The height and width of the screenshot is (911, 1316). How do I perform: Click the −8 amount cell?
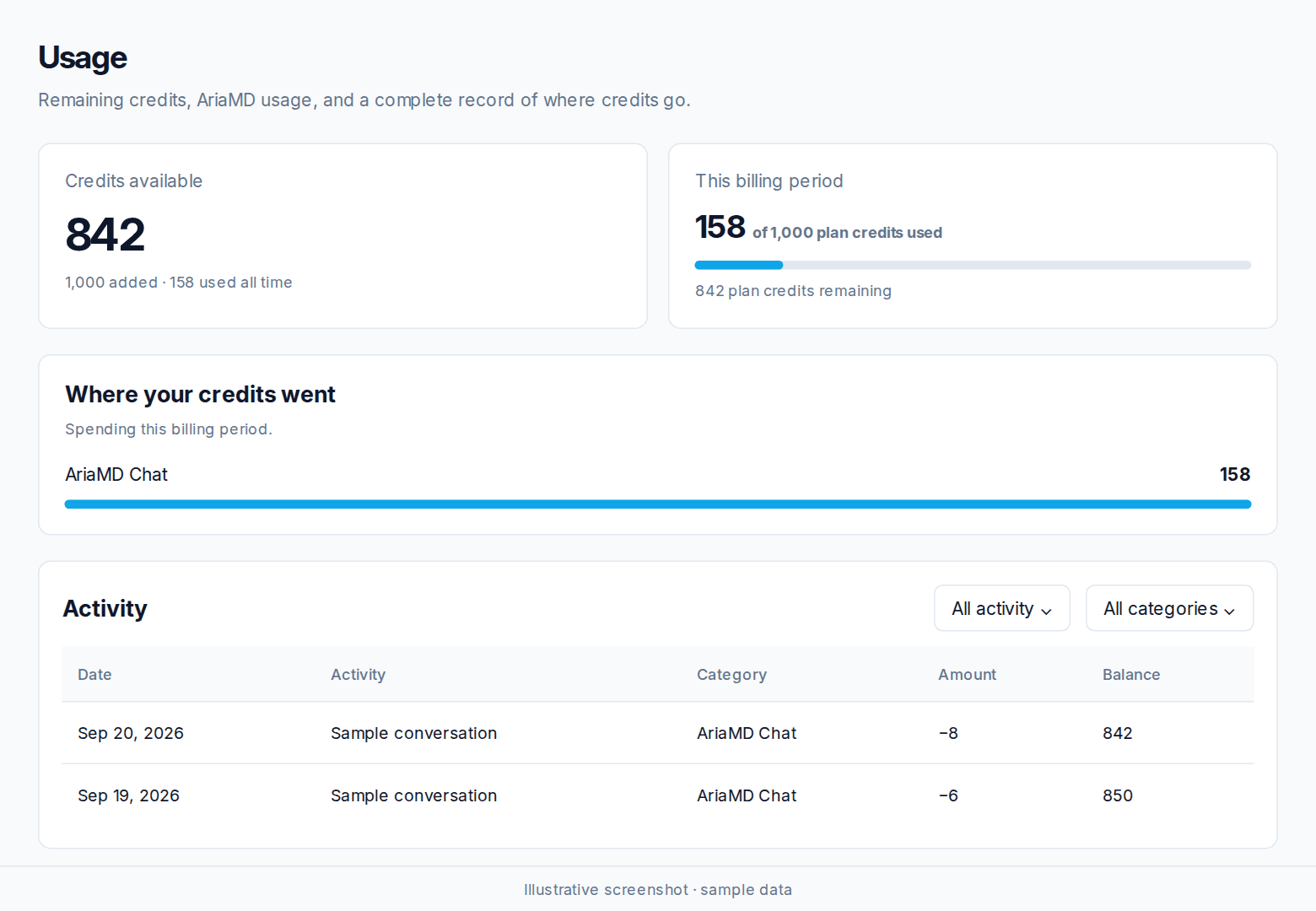(948, 733)
